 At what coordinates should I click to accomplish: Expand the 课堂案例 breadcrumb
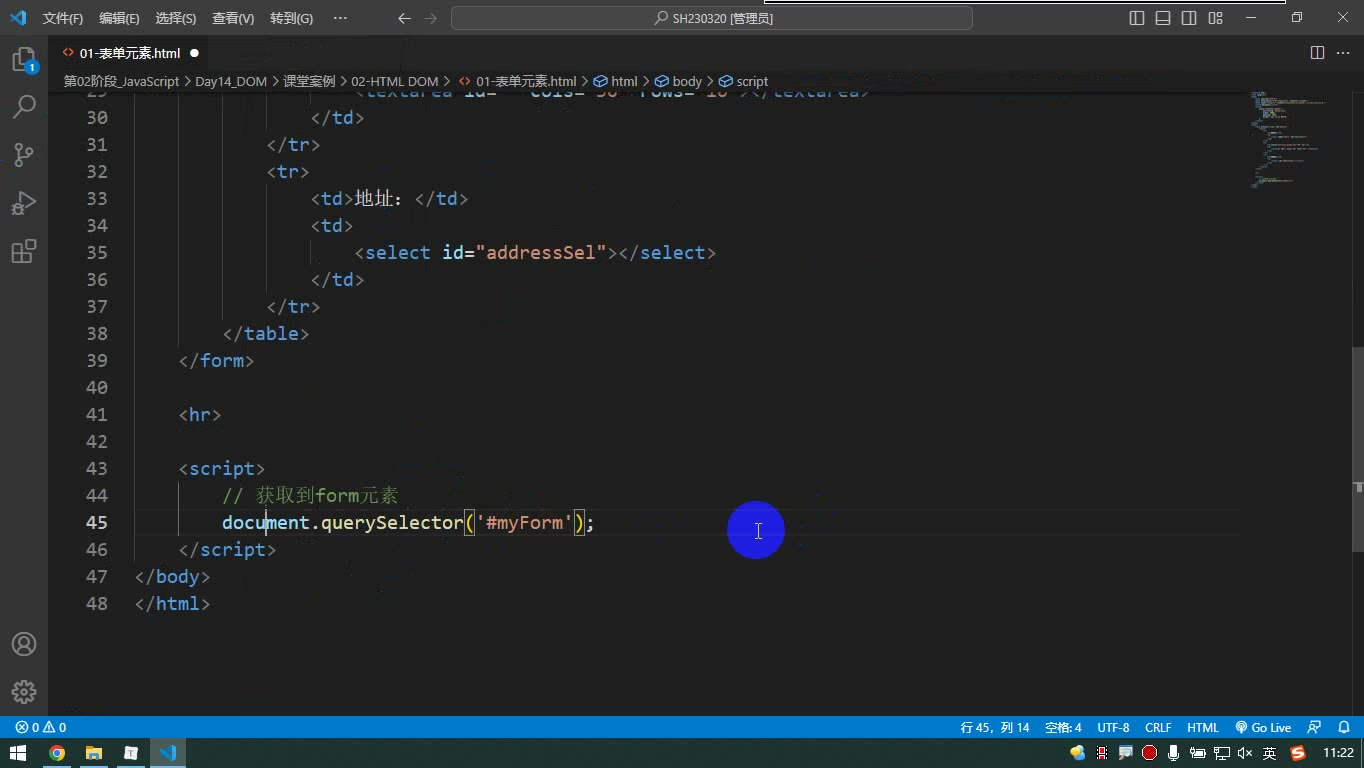309,82
